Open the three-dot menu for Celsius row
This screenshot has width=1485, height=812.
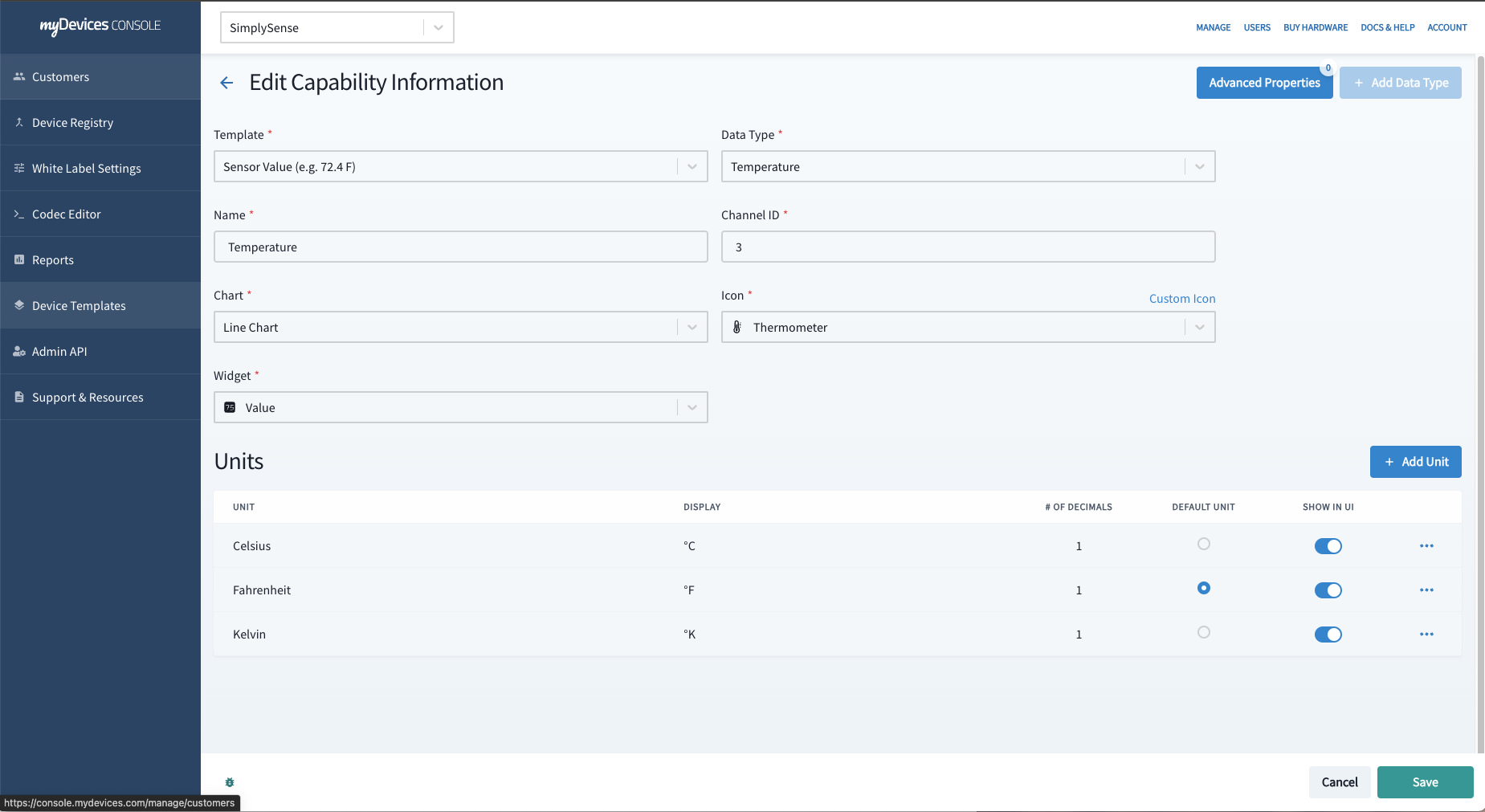[1426, 546]
